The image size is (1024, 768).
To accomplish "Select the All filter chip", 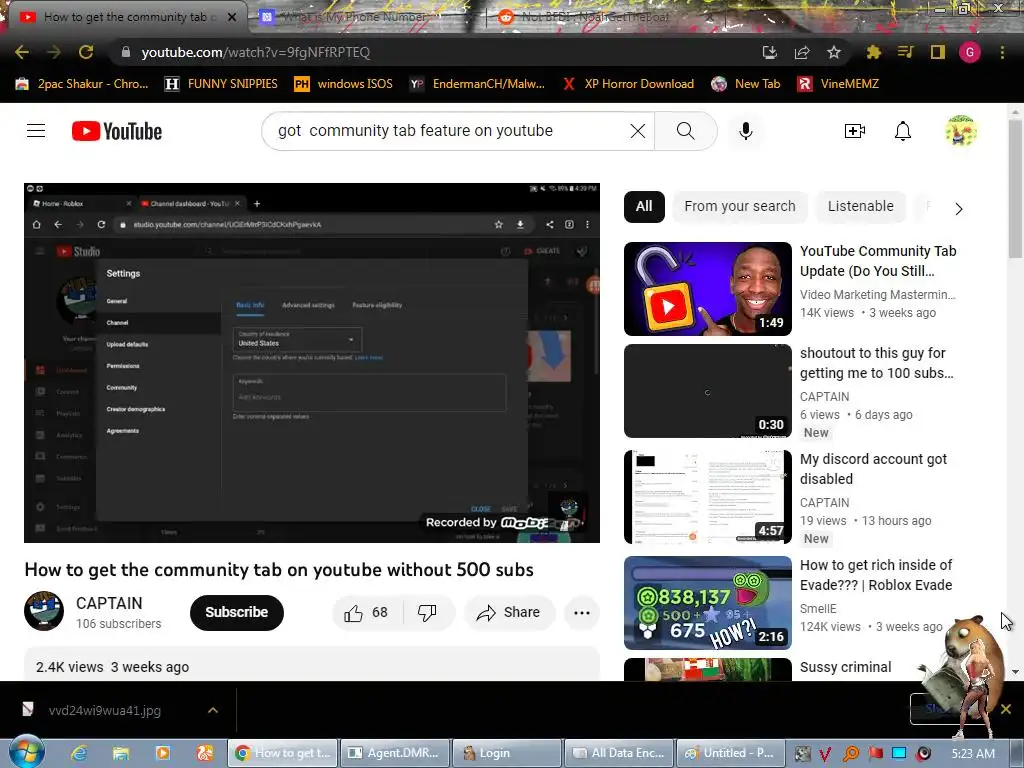I will (644, 206).
